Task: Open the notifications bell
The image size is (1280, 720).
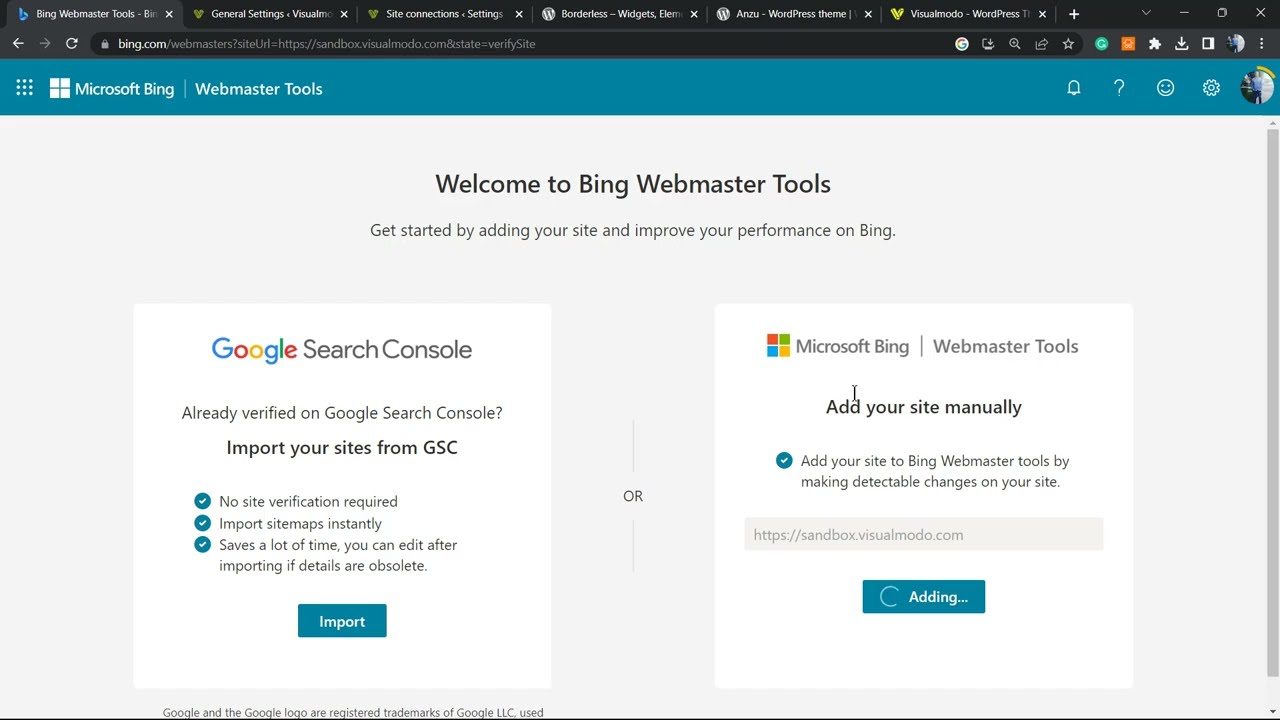Action: pyautogui.click(x=1074, y=88)
